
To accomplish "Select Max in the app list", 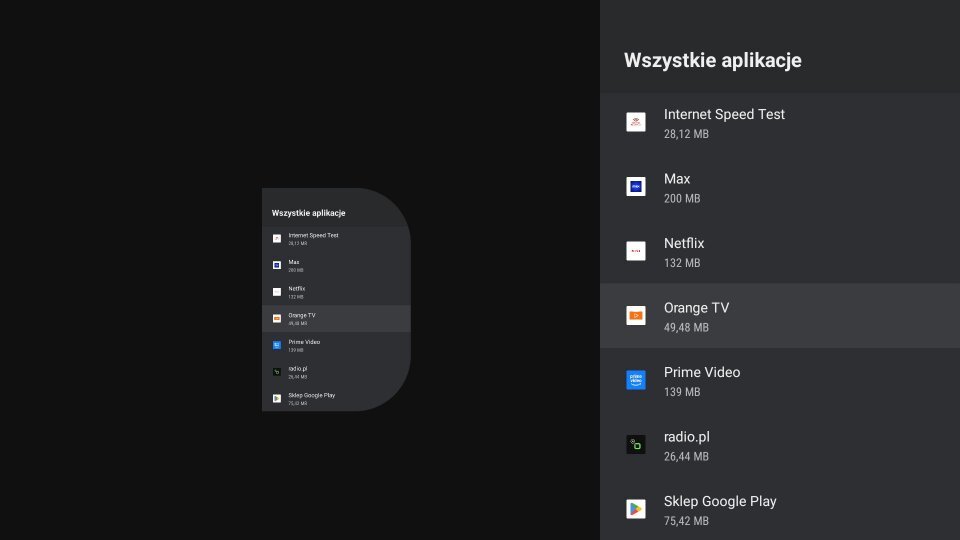I will tap(780, 187).
